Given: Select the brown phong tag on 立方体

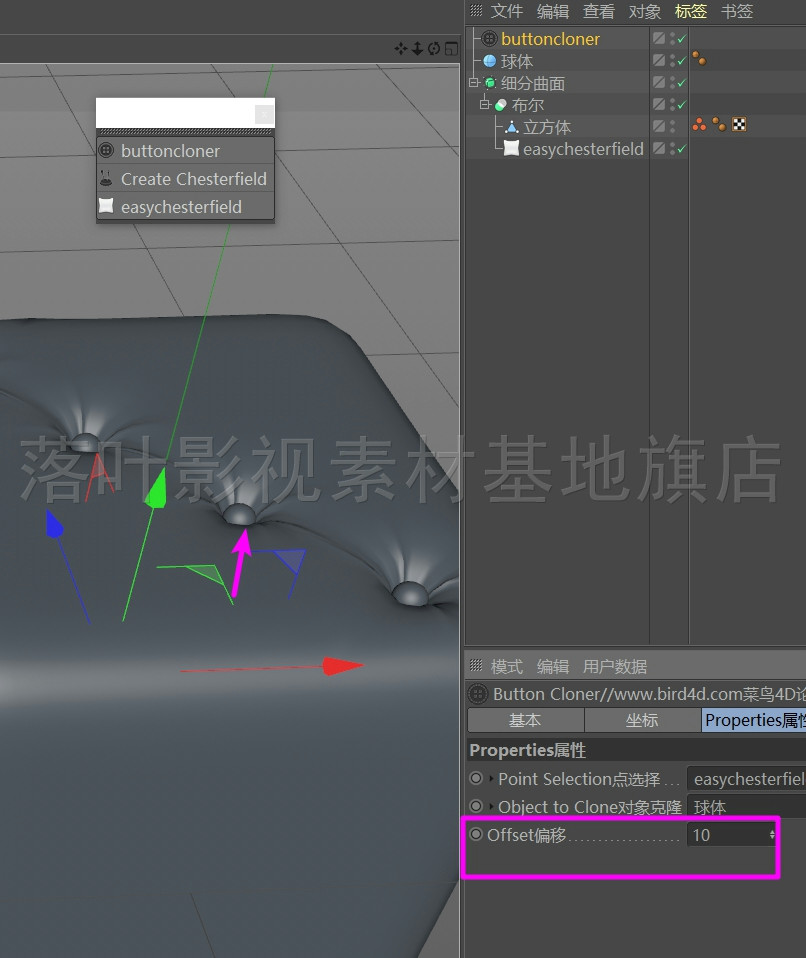Looking at the screenshot, I should pyautogui.click(x=719, y=125).
